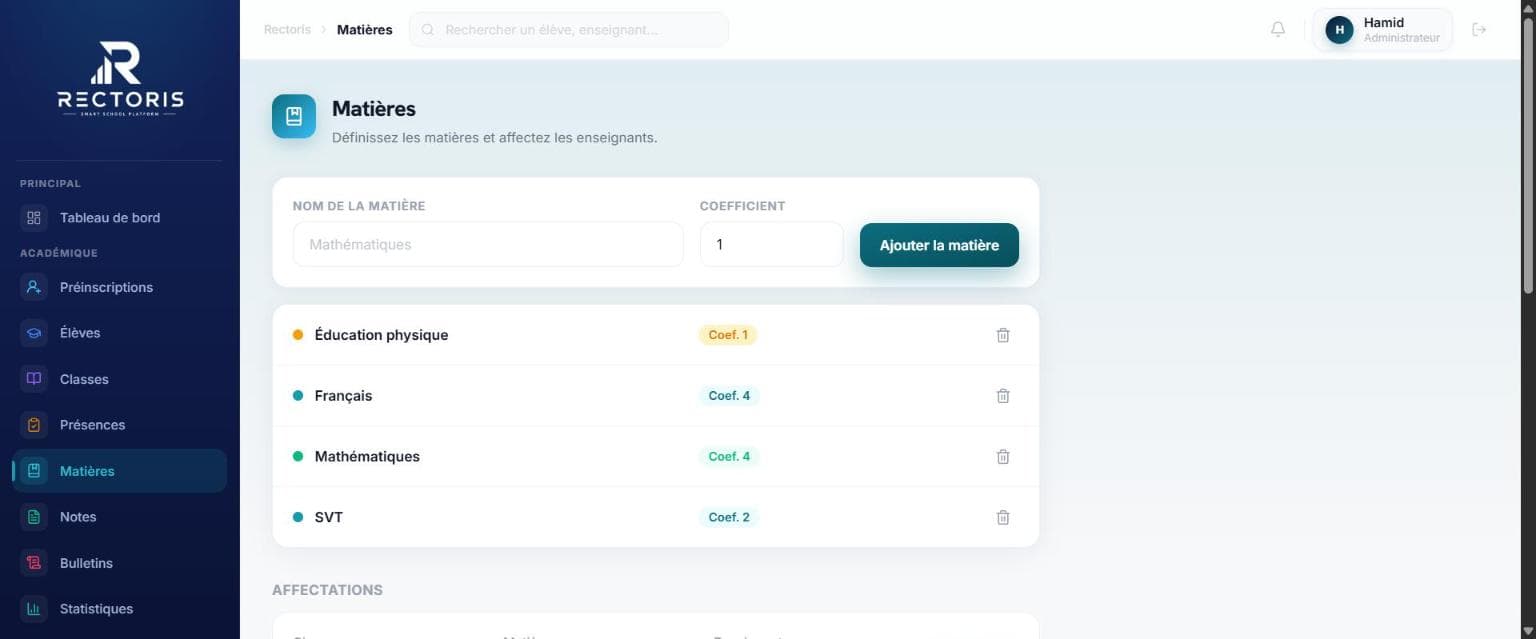The width and height of the screenshot is (1536, 639).
Task: Delete the Éducation physique subject
Action: point(1003,335)
